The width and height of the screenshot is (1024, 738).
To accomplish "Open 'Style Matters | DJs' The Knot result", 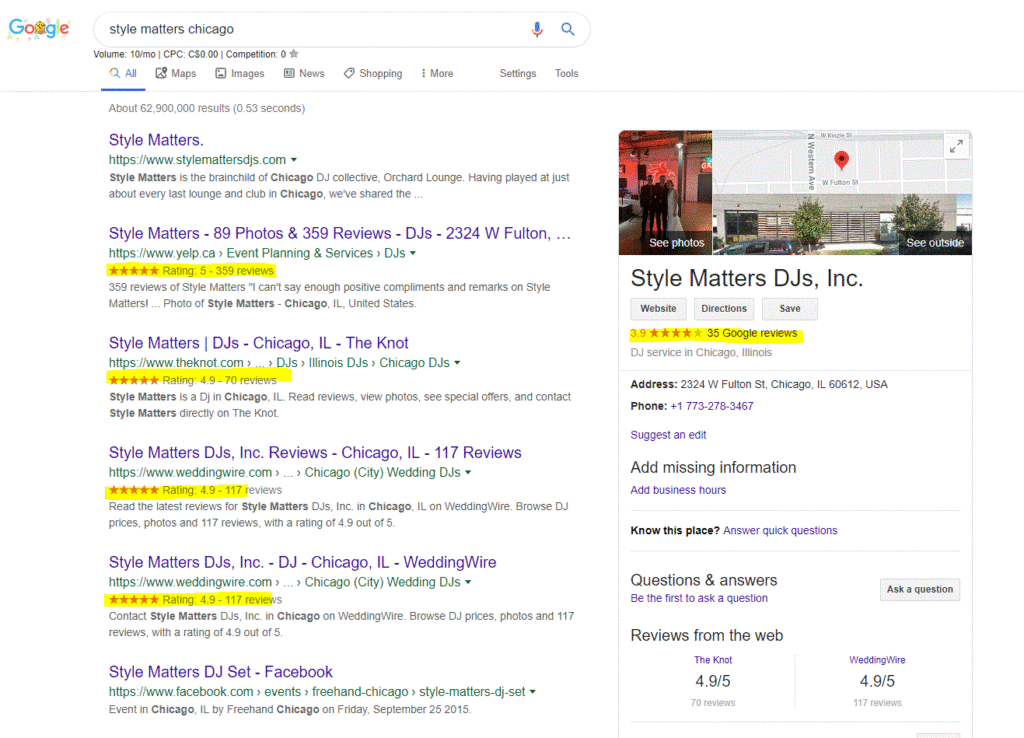I will tap(259, 344).
